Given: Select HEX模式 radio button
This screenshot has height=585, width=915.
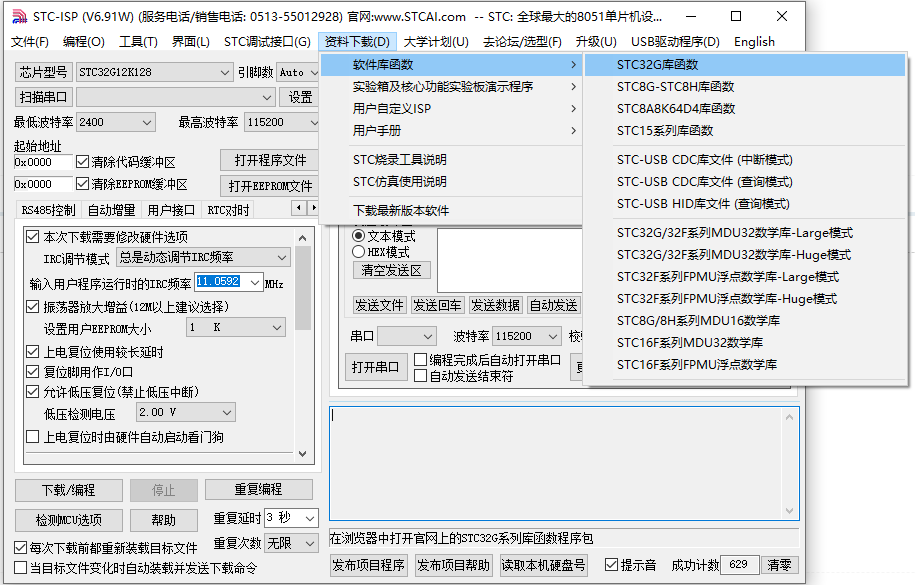Looking at the screenshot, I should click(x=359, y=252).
